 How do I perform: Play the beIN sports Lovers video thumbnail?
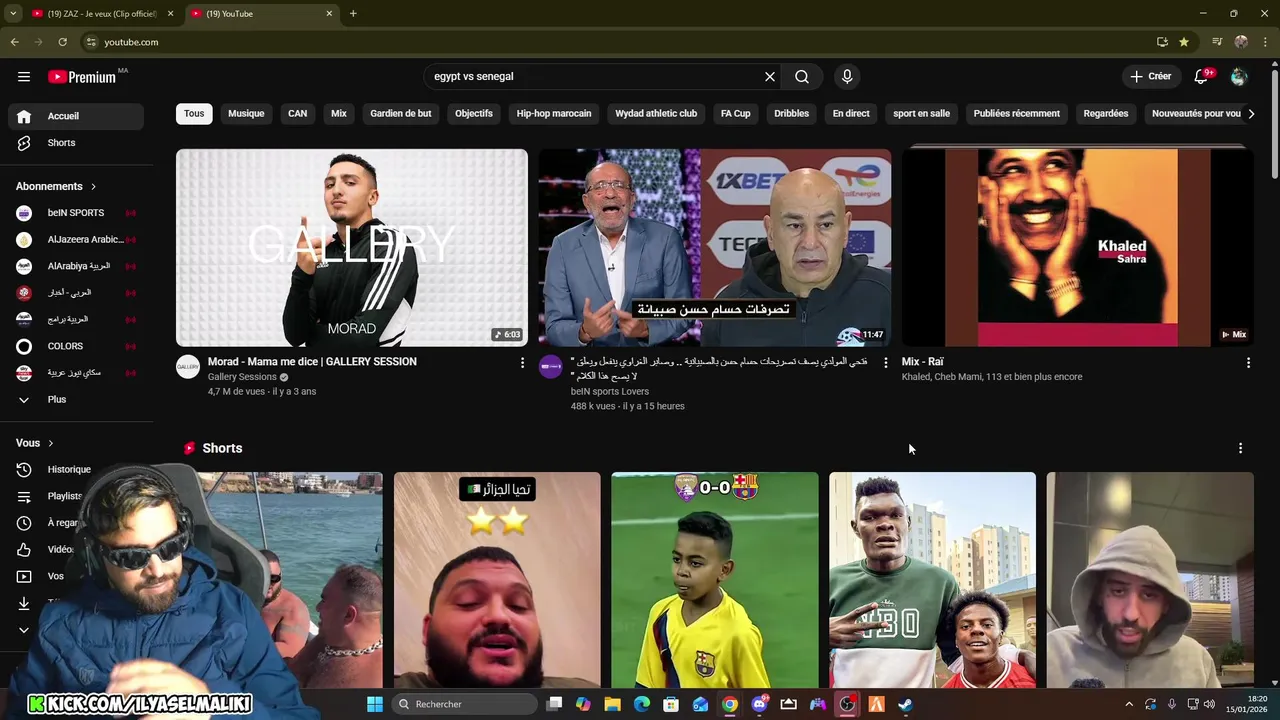tap(715, 248)
